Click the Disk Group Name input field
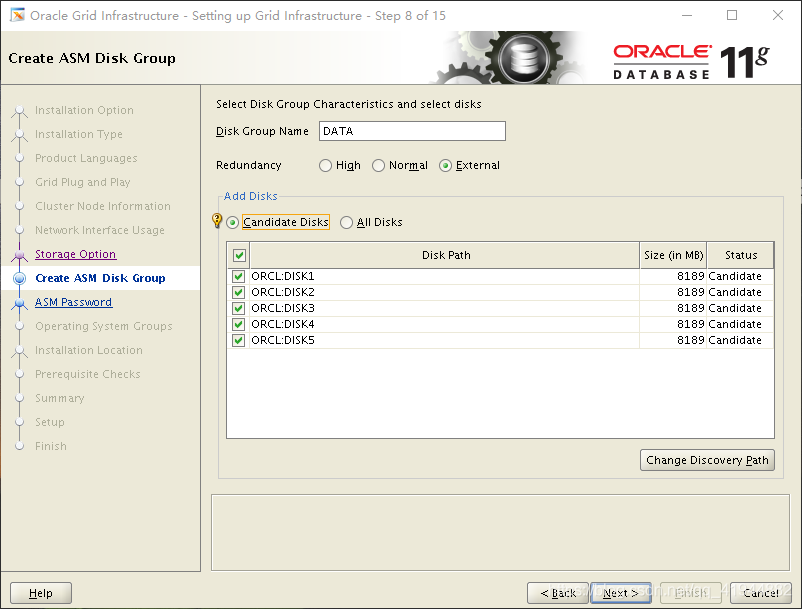 tap(412, 131)
